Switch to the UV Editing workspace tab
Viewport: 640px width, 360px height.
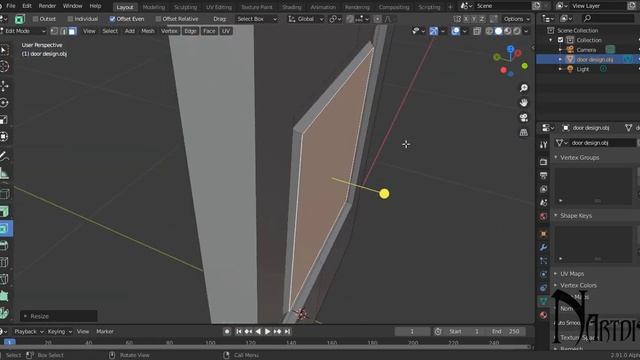[x=219, y=7]
